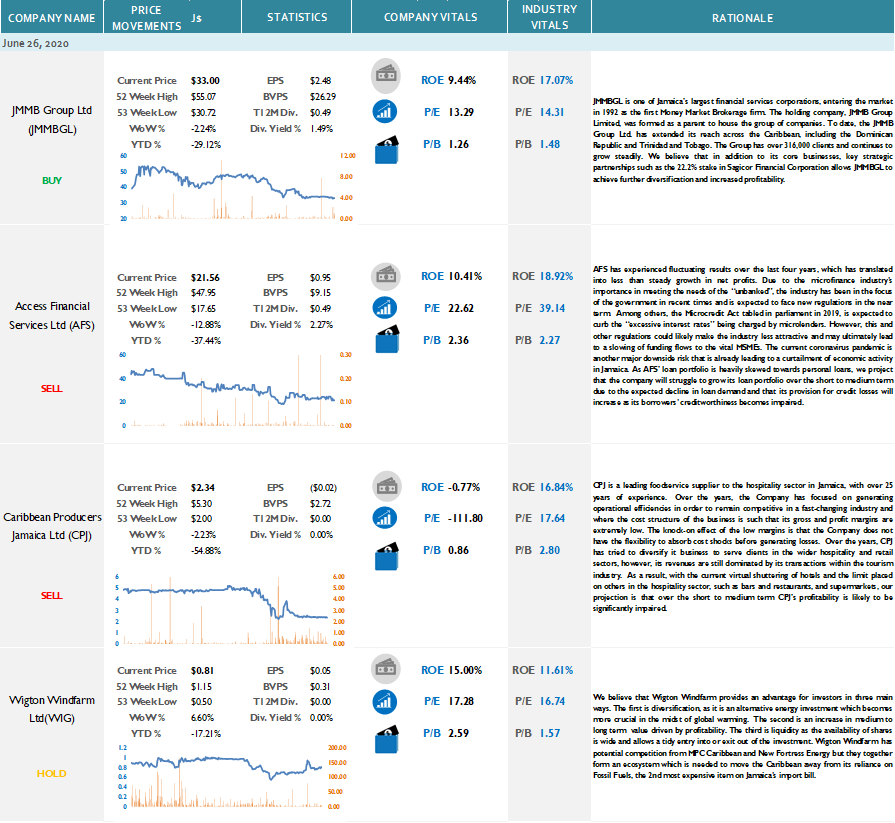Click the HOLD rating for Wigton Windfarm
895x823 pixels.
click(51, 773)
